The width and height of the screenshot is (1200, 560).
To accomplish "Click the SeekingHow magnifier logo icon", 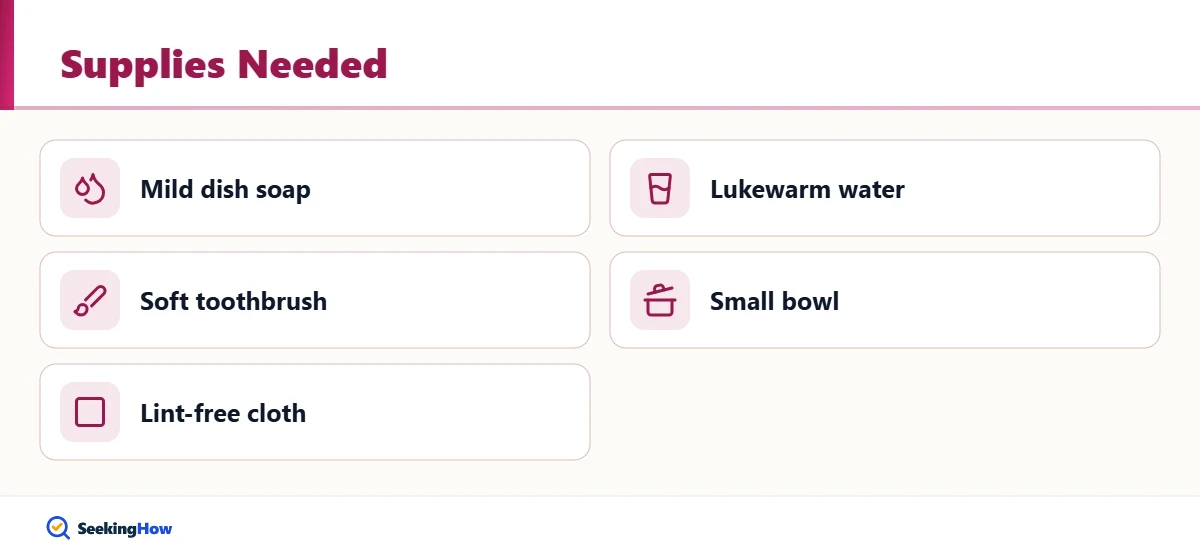I will (58, 528).
